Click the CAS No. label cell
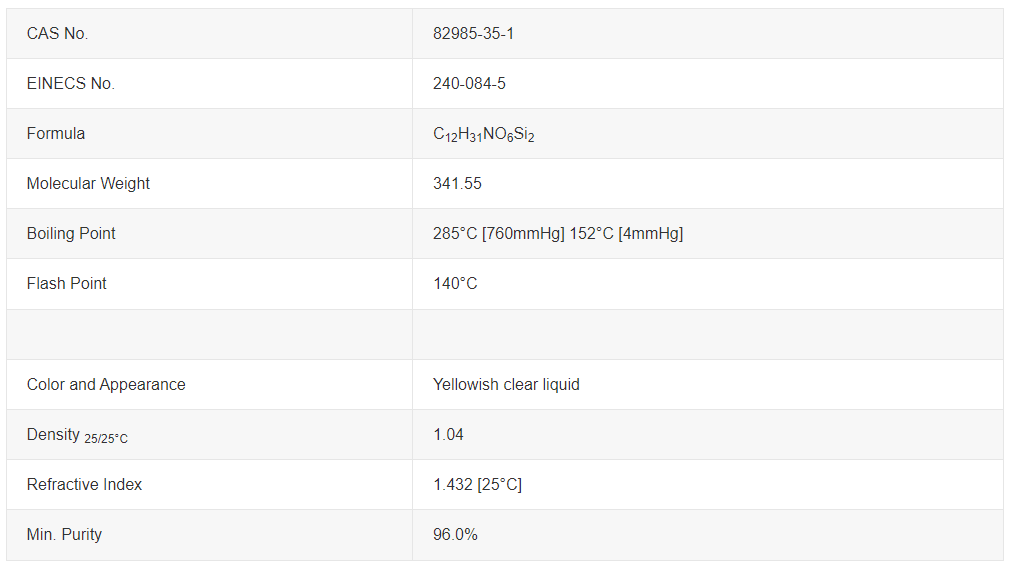This screenshot has height=570, width=1009. [209, 33]
